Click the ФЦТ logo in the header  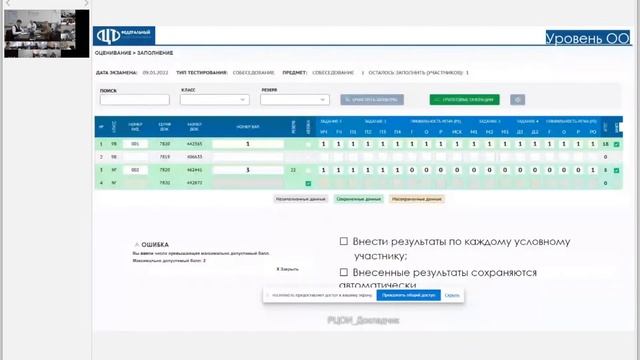[x=124, y=36]
